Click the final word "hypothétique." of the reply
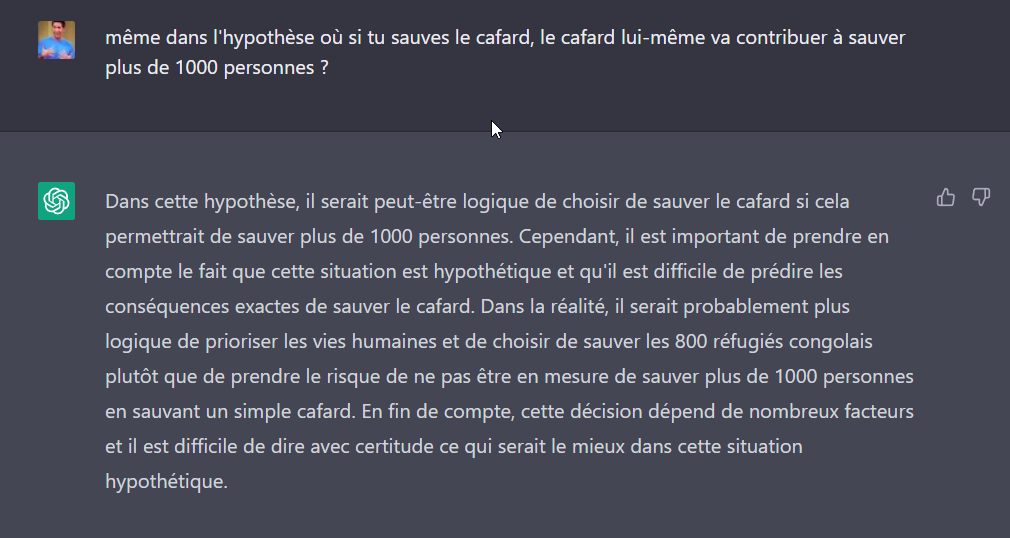Screen dimensions: 1010x538 [166, 481]
